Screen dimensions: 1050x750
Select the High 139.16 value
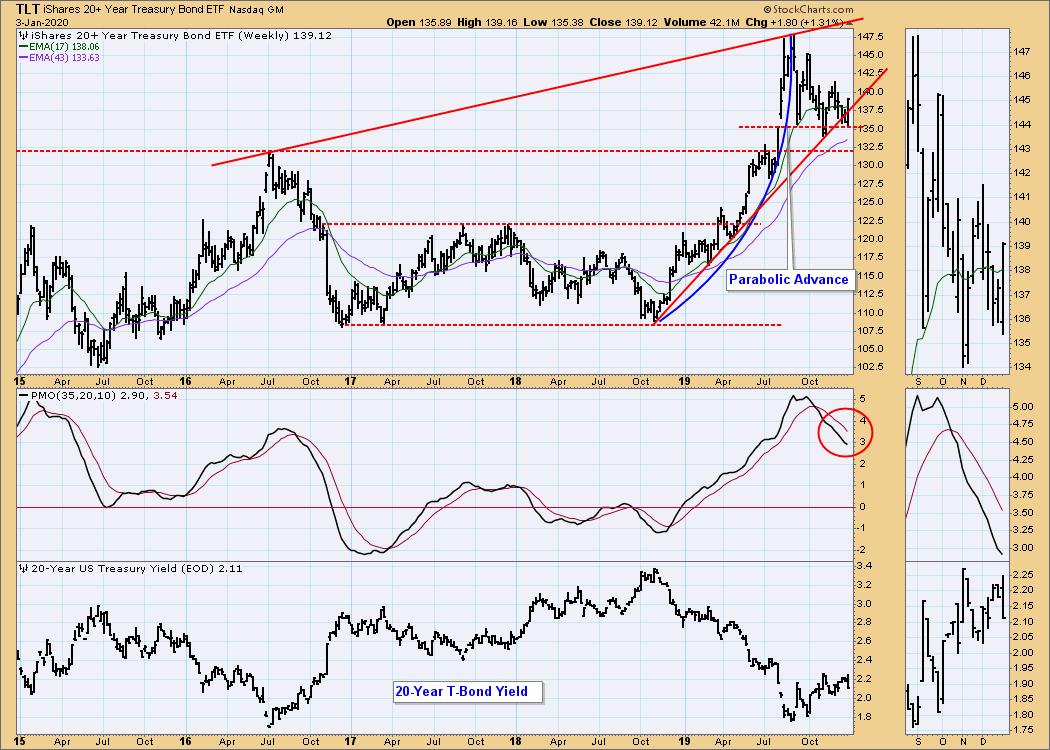pos(488,22)
